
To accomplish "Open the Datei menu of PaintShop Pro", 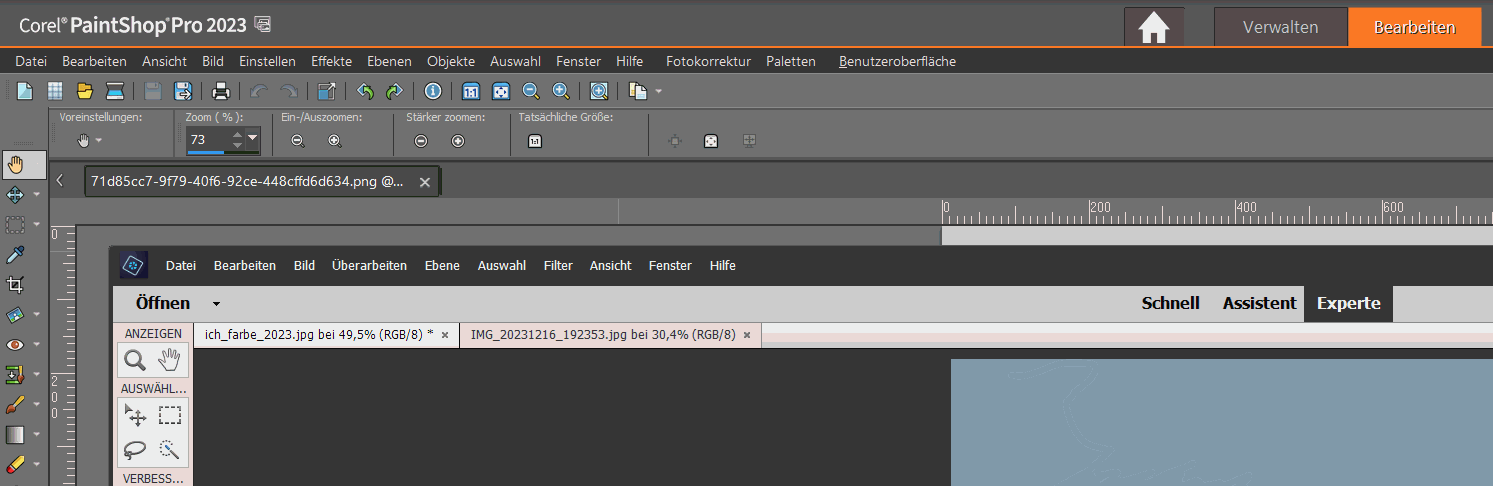I will tap(31, 61).
